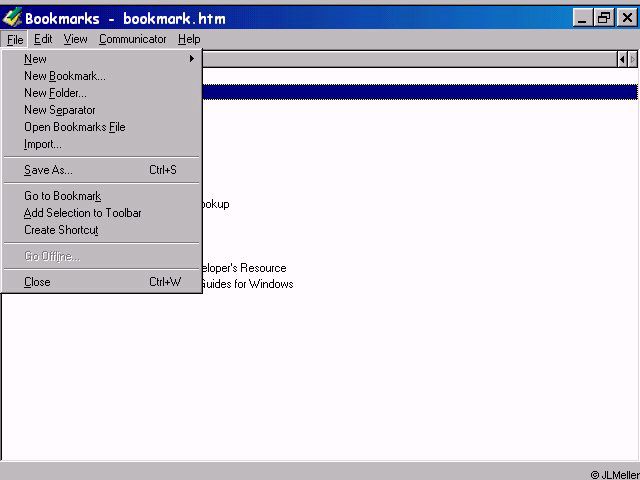Open the View menu
The width and height of the screenshot is (640, 480).
(x=76, y=39)
